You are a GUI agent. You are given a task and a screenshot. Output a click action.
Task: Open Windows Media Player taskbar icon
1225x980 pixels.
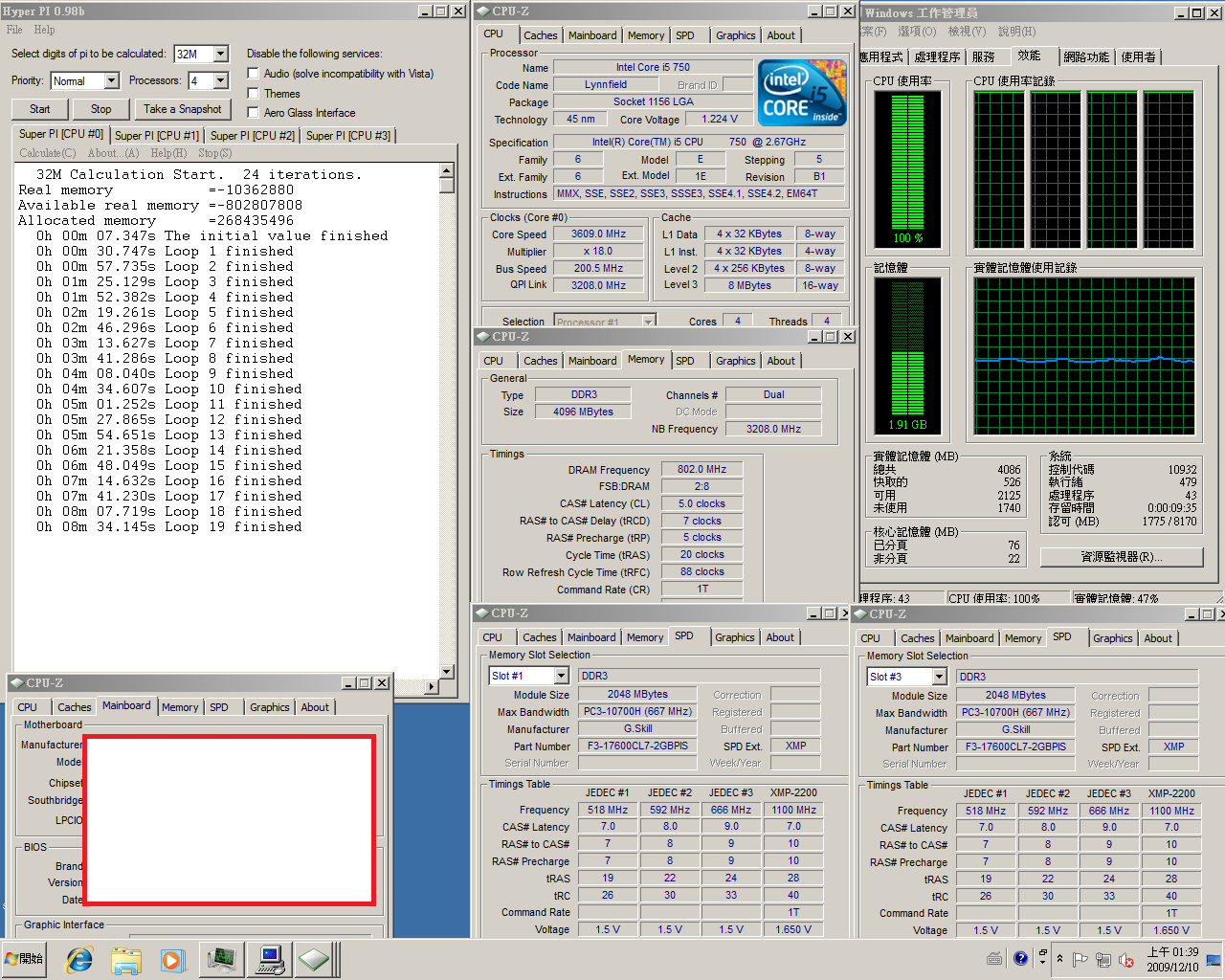click(x=172, y=959)
